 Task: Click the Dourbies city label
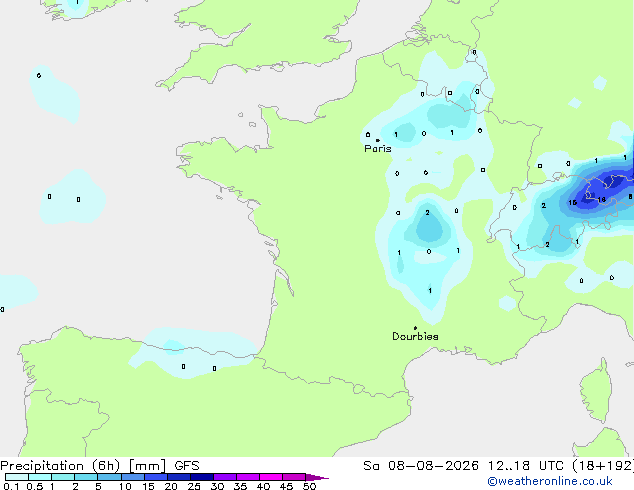click(415, 336)
